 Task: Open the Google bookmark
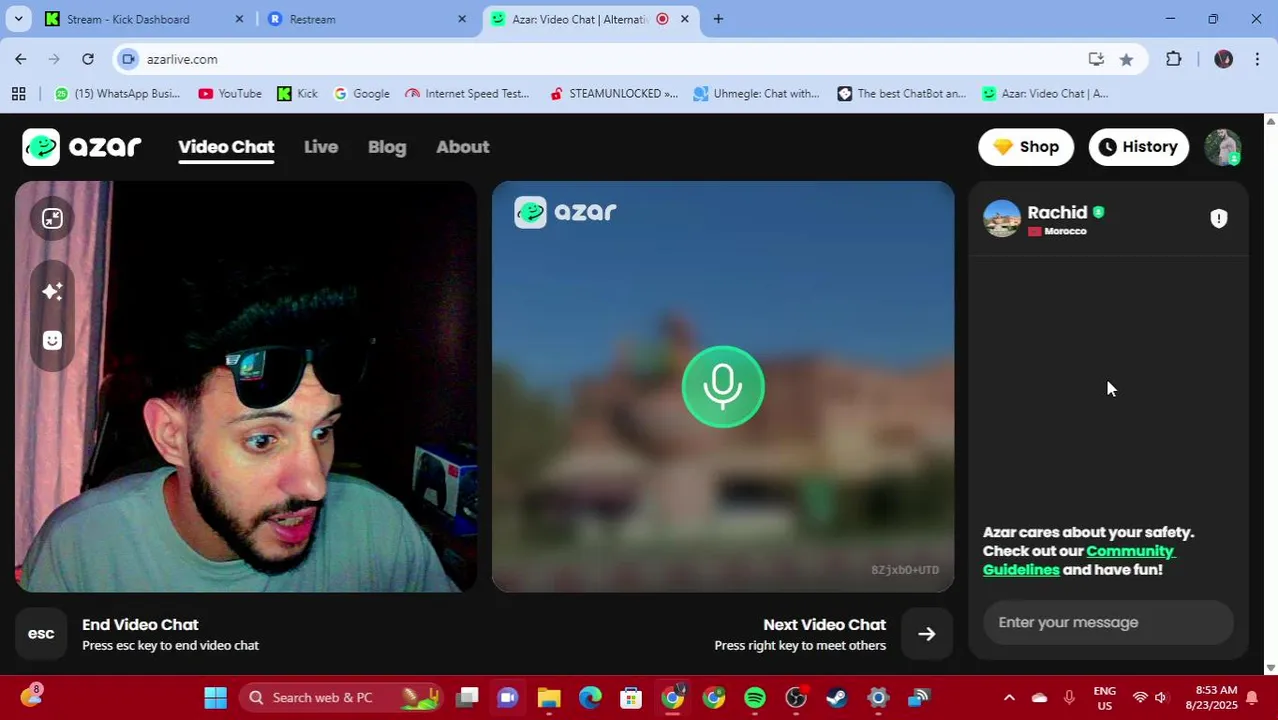tap(361, 94)
